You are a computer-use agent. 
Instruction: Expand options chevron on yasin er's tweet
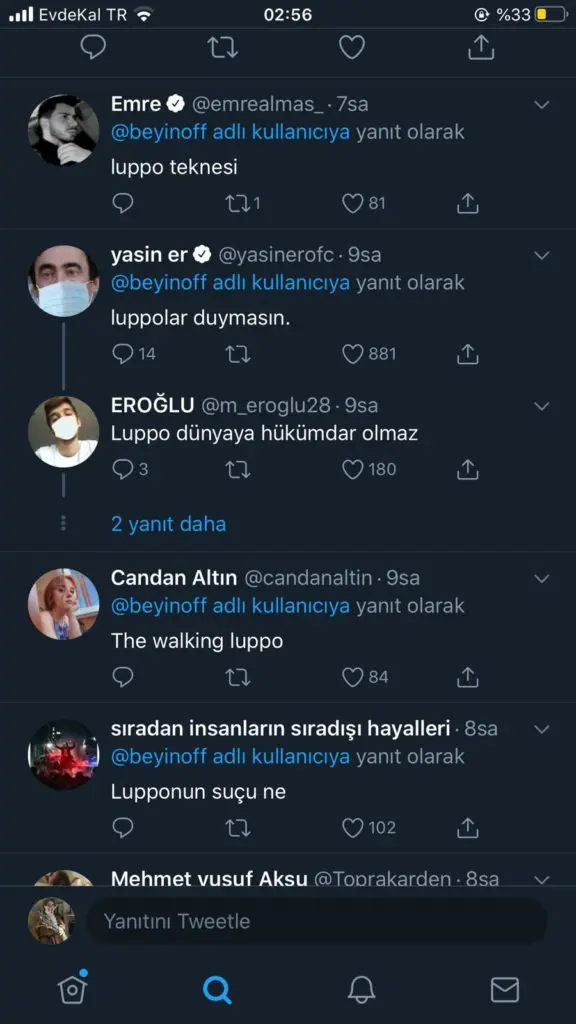click(542, 255)
